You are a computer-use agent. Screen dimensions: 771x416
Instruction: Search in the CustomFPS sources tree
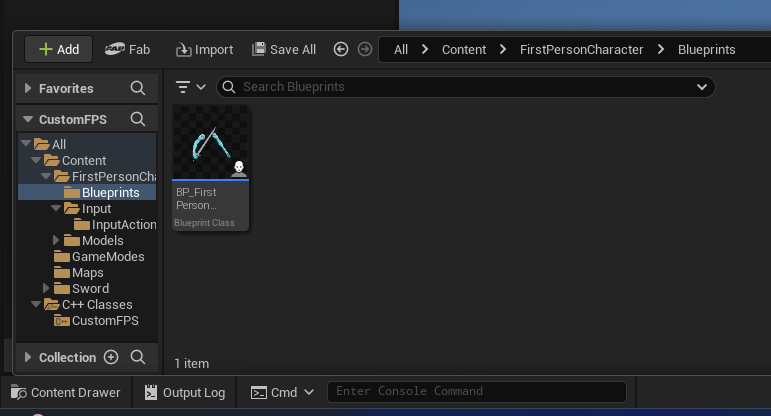[138, 119]
